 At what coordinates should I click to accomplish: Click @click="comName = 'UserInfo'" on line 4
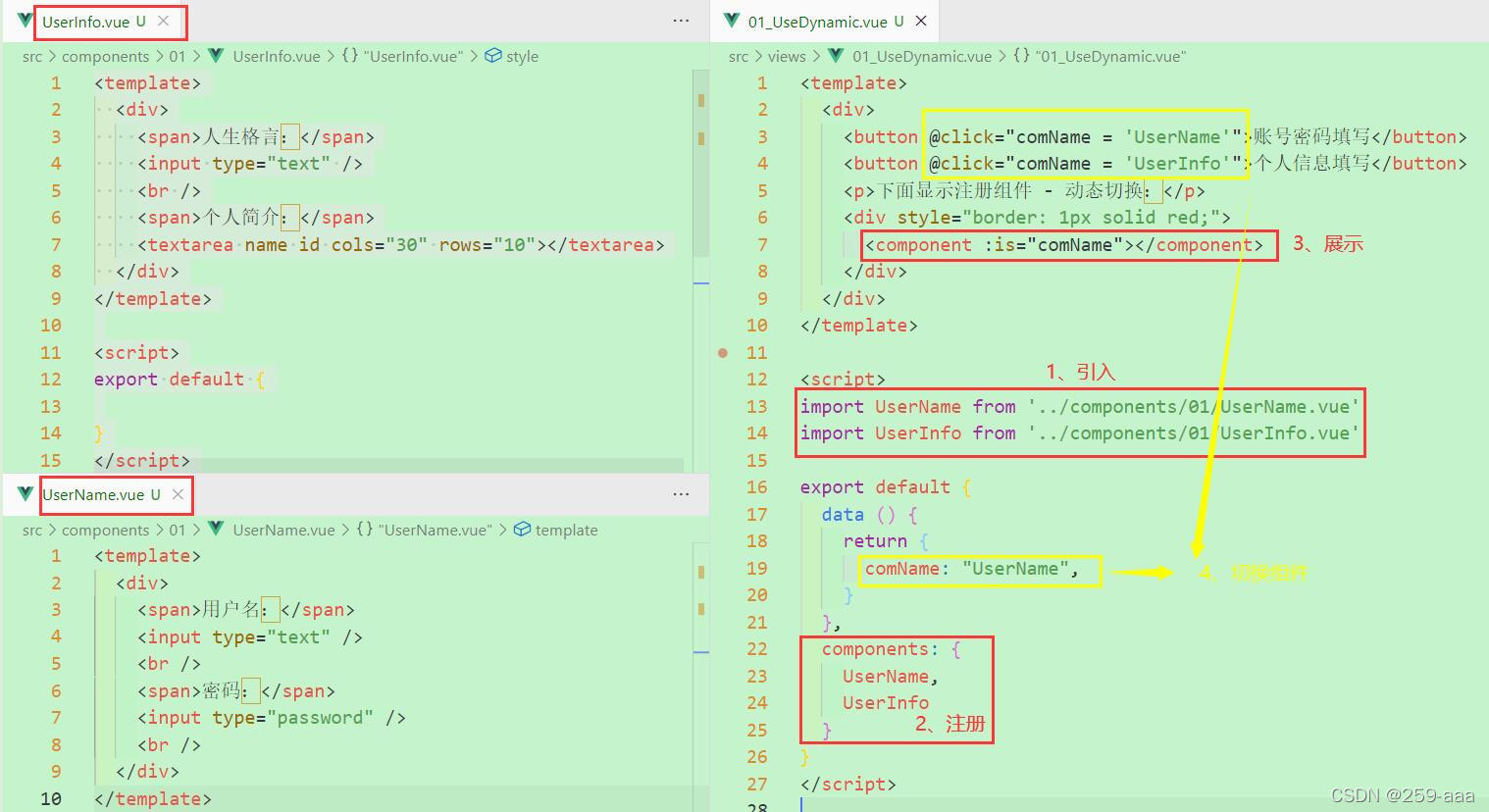pyautogui.click(x=1086, y=164)
